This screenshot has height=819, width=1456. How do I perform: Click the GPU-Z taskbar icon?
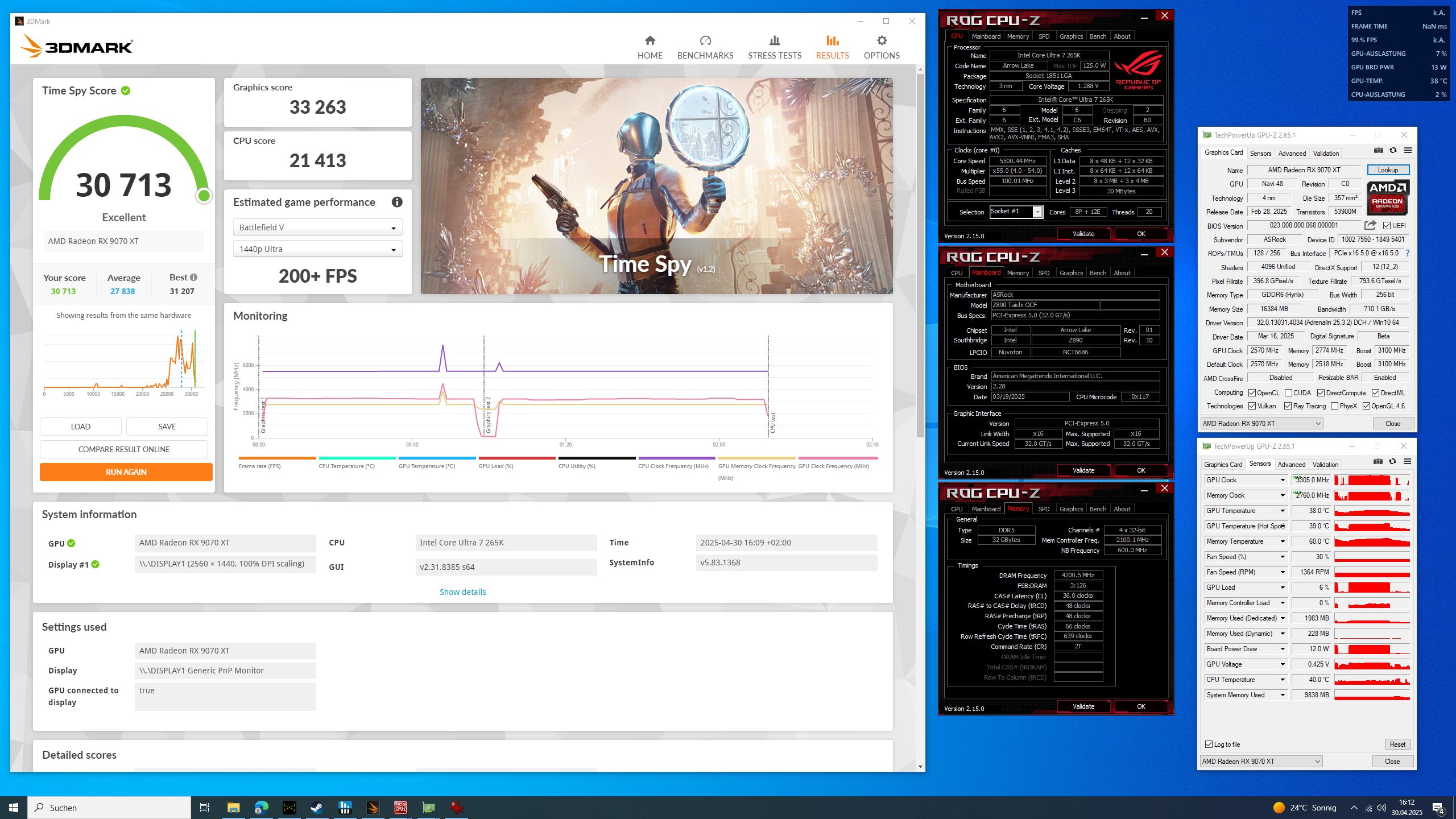pyautogui.click(x=428, y=808)
